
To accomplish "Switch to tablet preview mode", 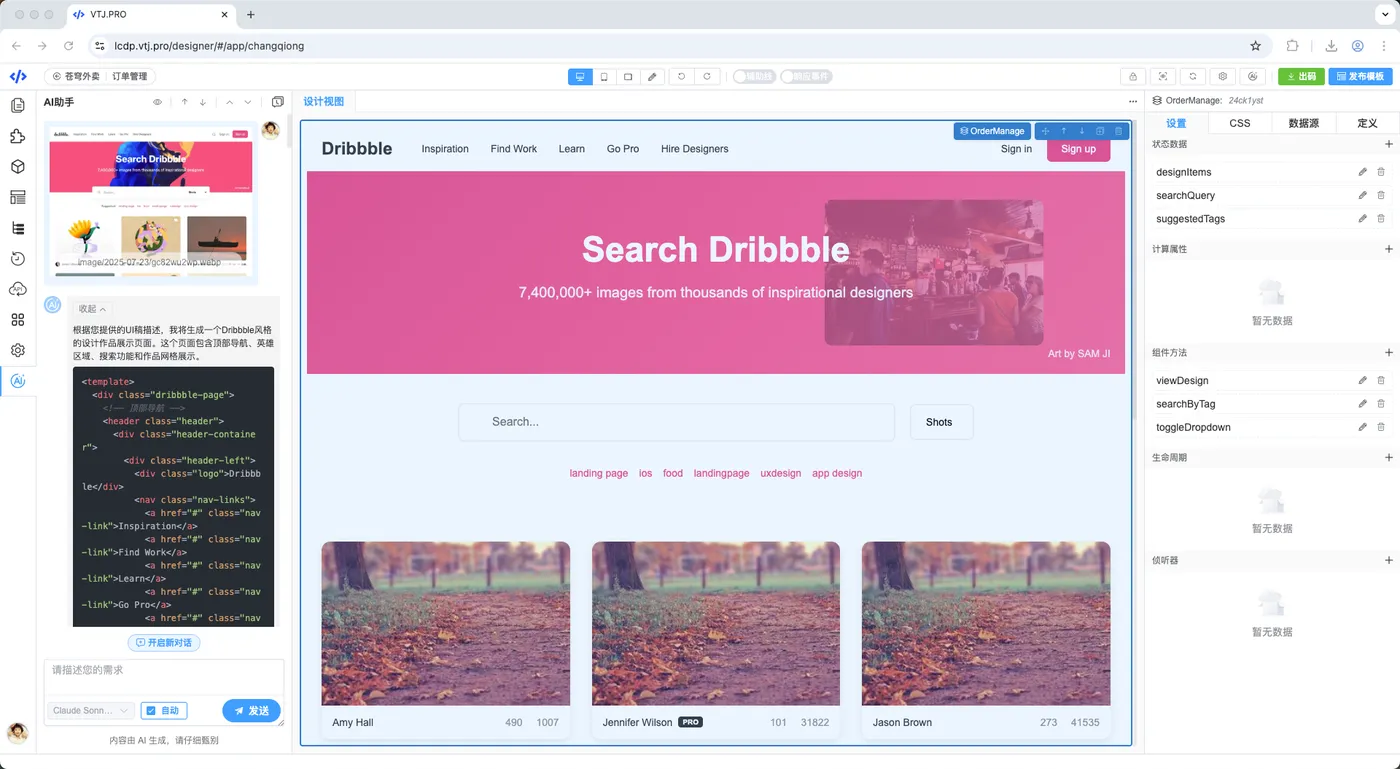I will [x=628, y=77].
